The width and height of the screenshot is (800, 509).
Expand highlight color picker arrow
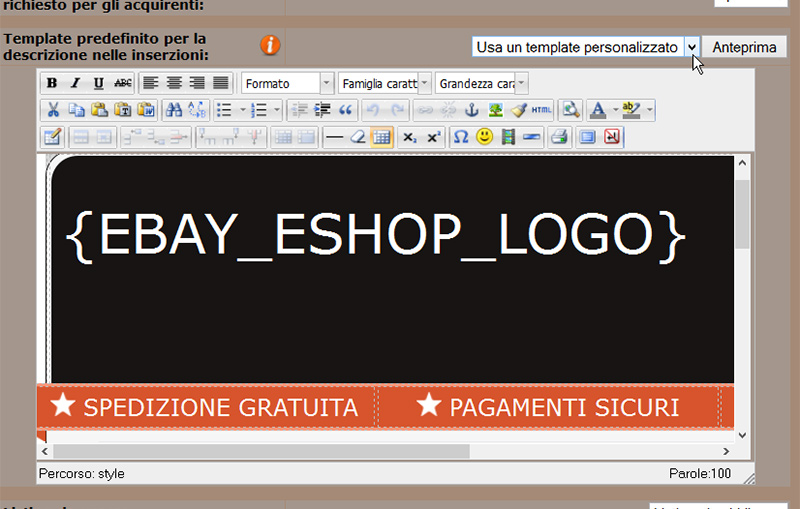(649, 110)
